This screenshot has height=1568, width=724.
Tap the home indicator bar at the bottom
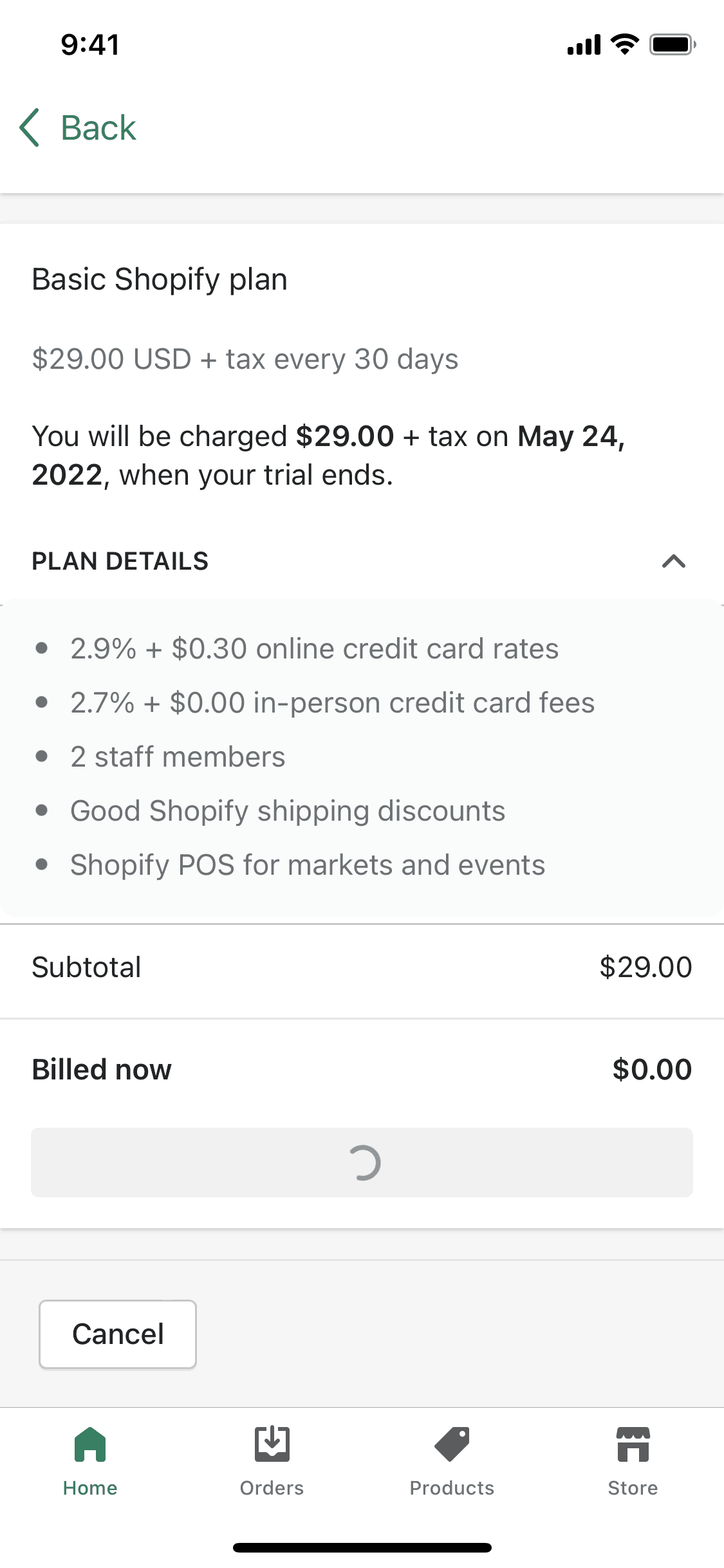(x=362, y=1547)
